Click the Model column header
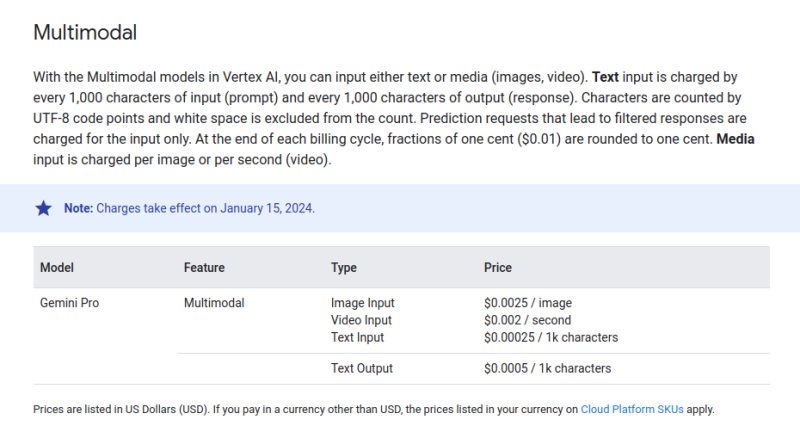 [57, 268]
